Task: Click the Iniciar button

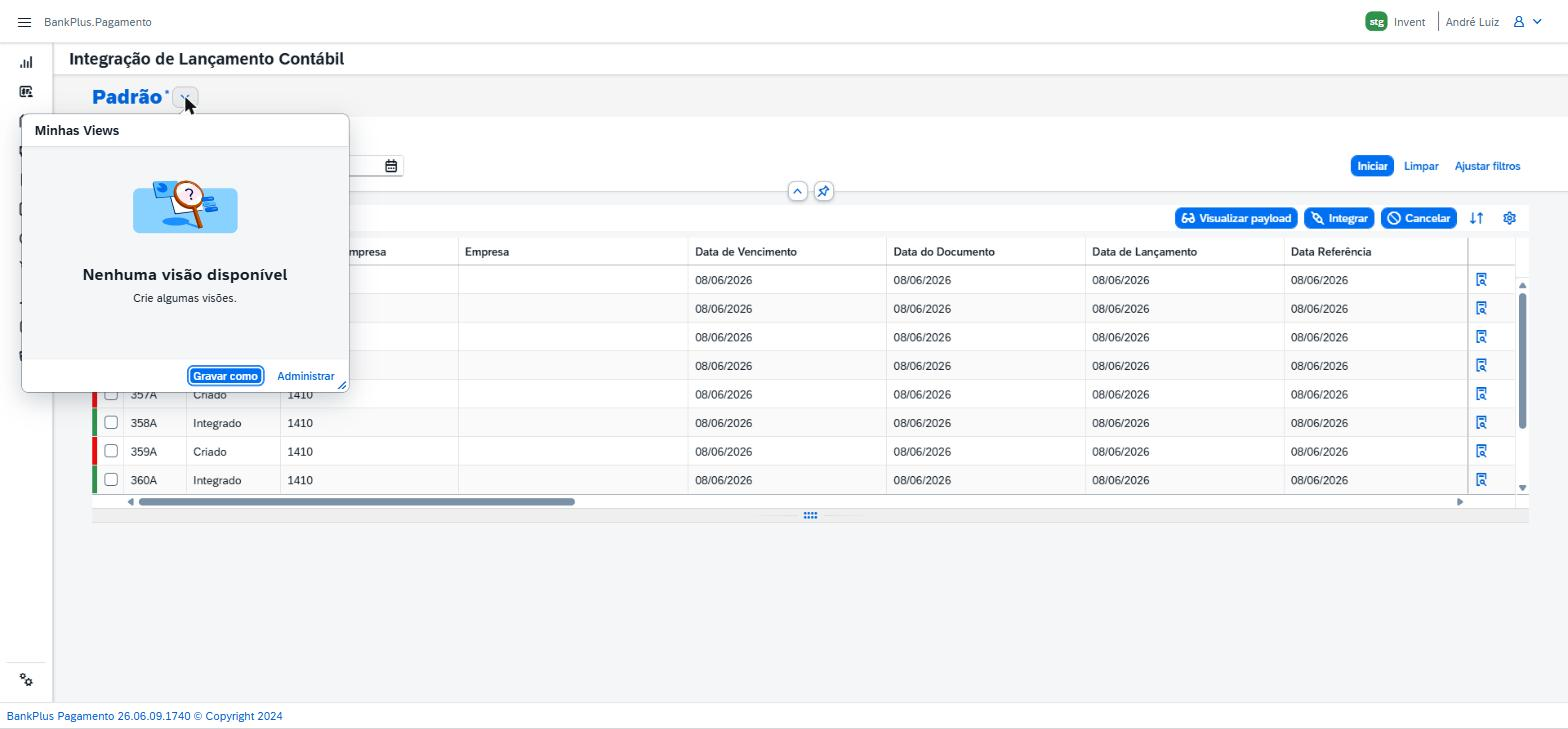Action: tap(1372, 166)
